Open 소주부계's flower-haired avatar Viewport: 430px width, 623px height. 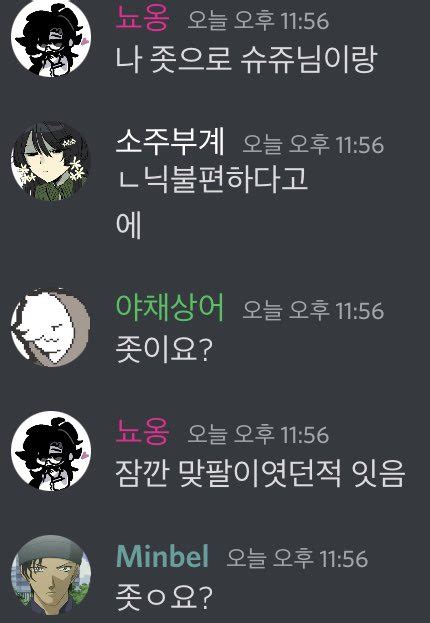[x=51, y=162]
